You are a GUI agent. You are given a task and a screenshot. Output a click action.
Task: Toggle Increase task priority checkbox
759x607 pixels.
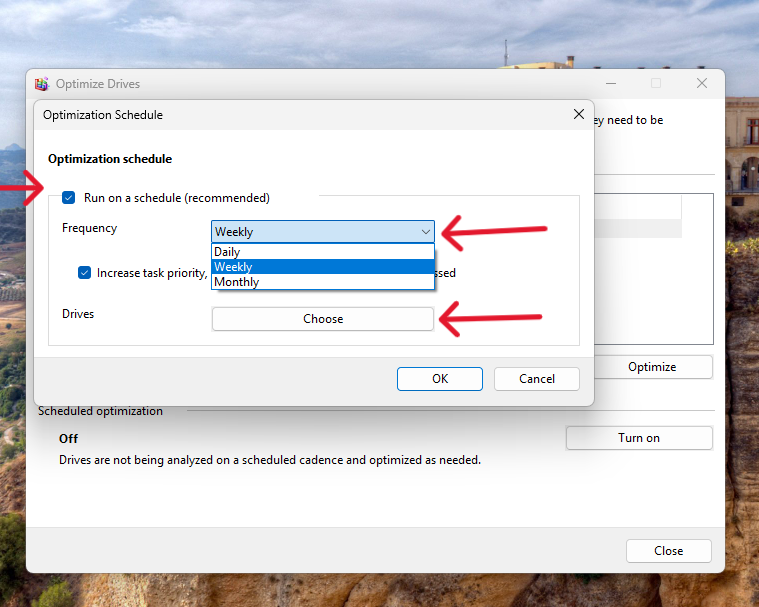(x=85, y=272)
